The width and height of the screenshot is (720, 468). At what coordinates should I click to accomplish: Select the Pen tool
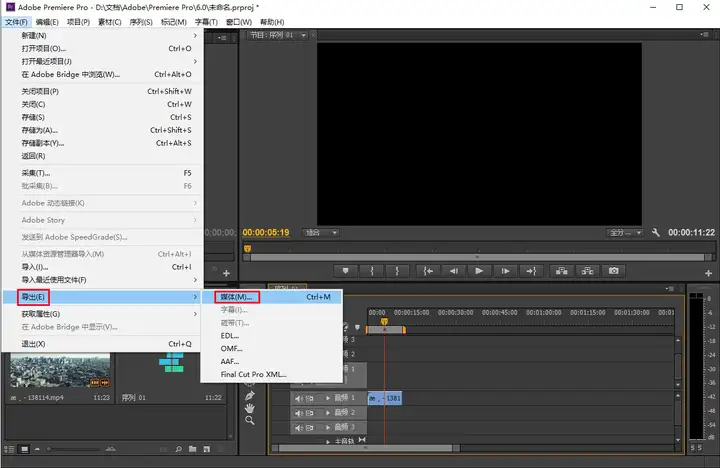pyautogui.click(x=249, y=395)
